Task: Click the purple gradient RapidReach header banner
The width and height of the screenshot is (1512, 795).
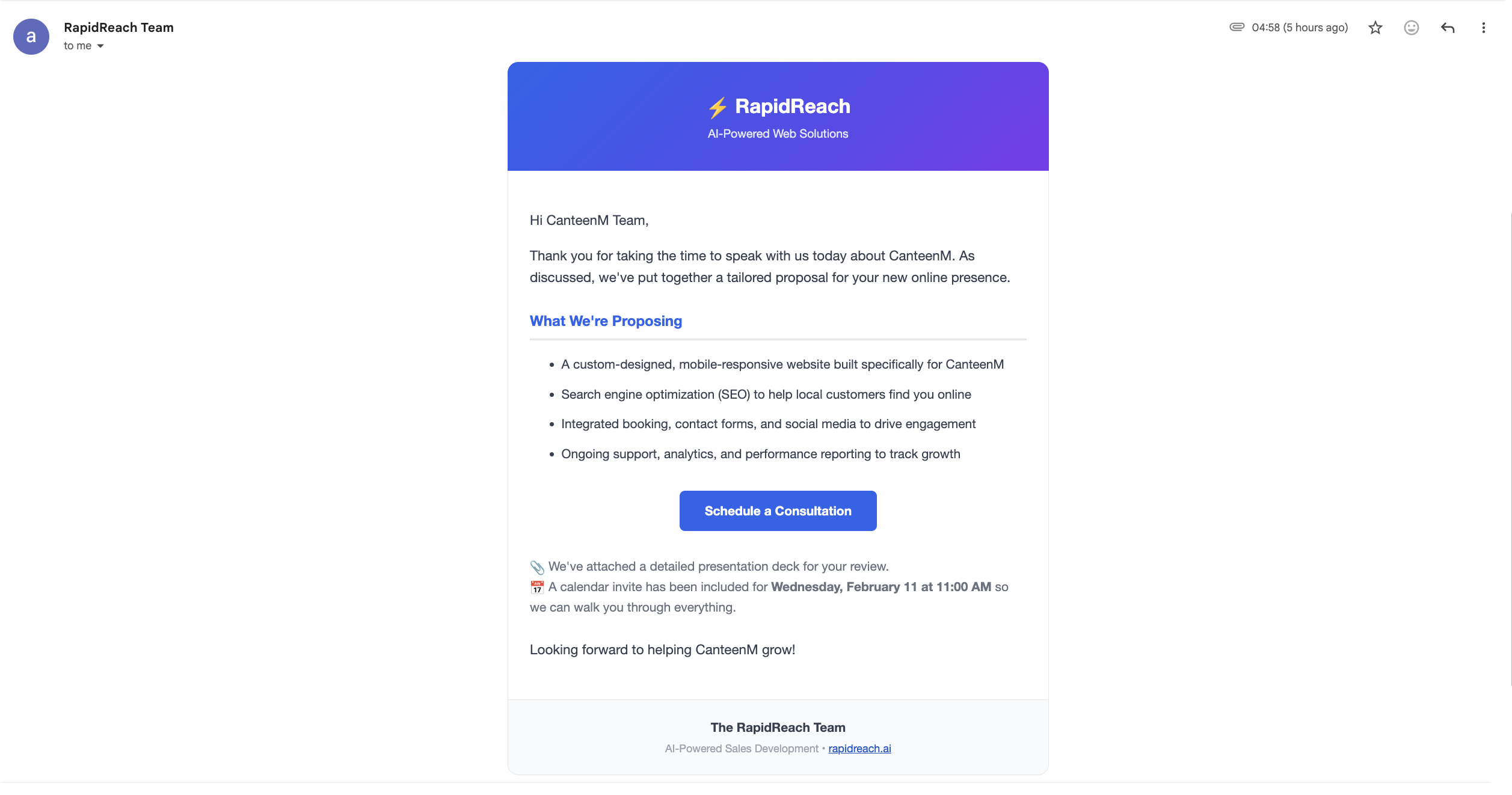Action: [778, 116]
